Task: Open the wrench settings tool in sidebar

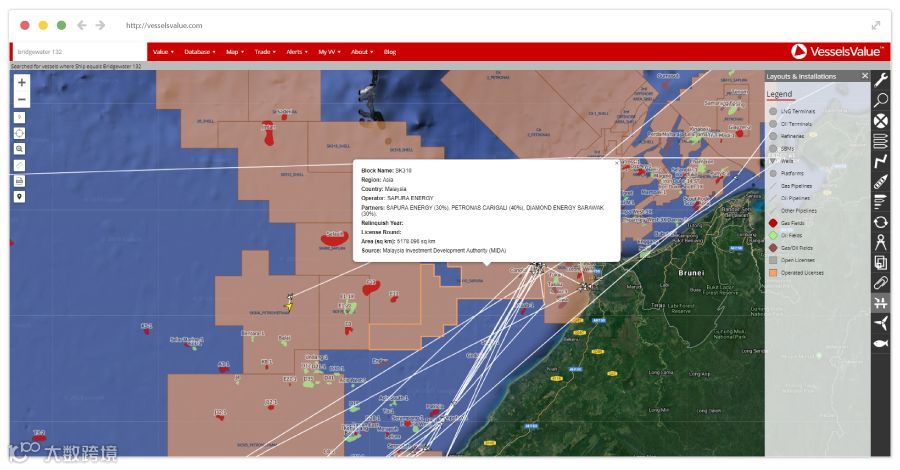Action: (880, 79)
